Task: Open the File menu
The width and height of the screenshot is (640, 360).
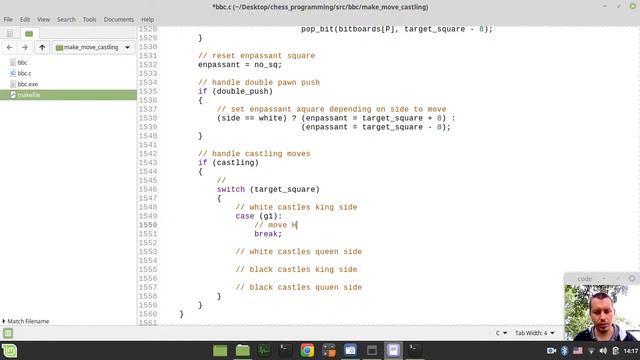Action: (8, 19)
